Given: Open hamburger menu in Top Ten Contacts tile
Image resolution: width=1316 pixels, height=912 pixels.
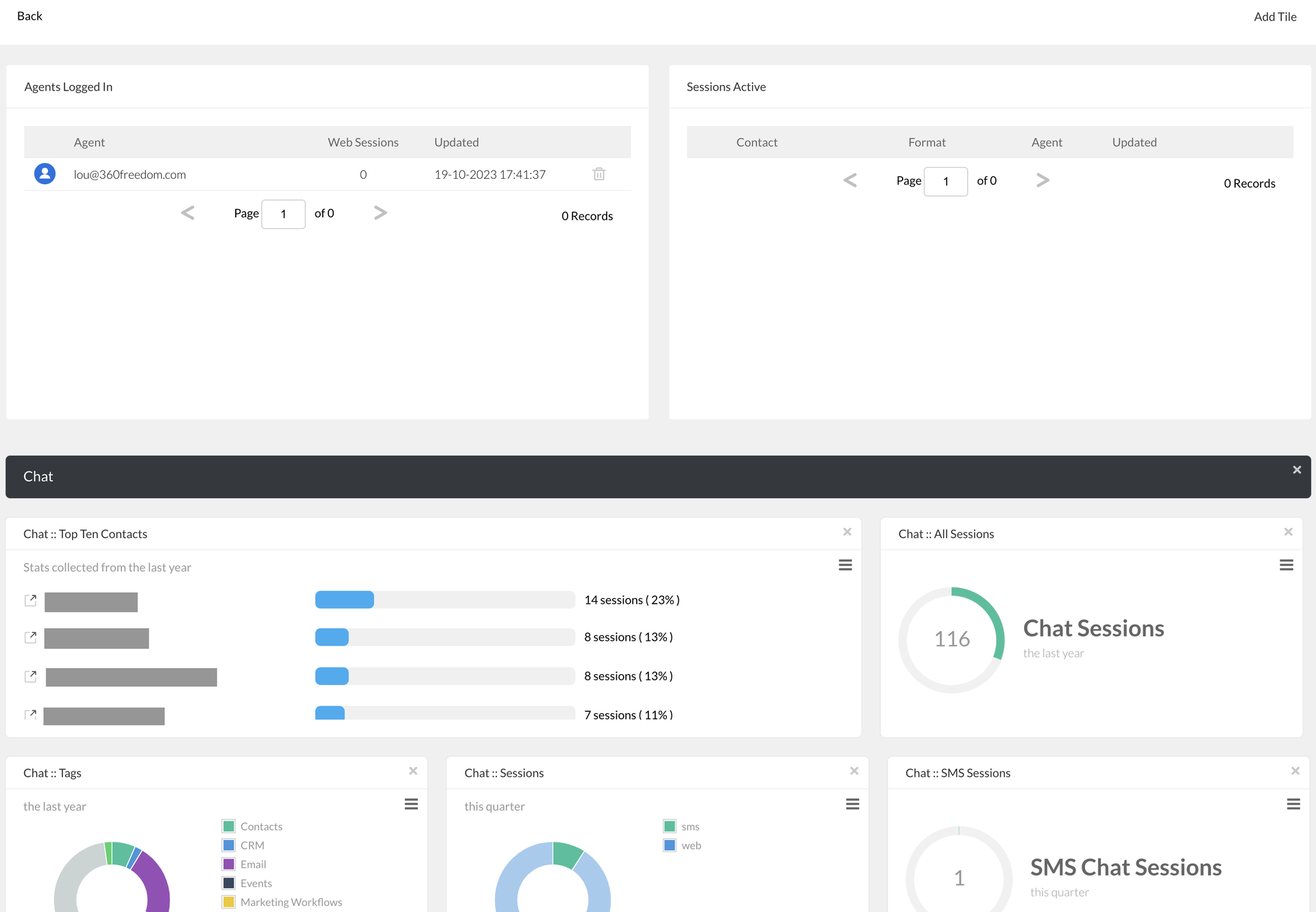Looking at the screenshot, I should 845,565.
